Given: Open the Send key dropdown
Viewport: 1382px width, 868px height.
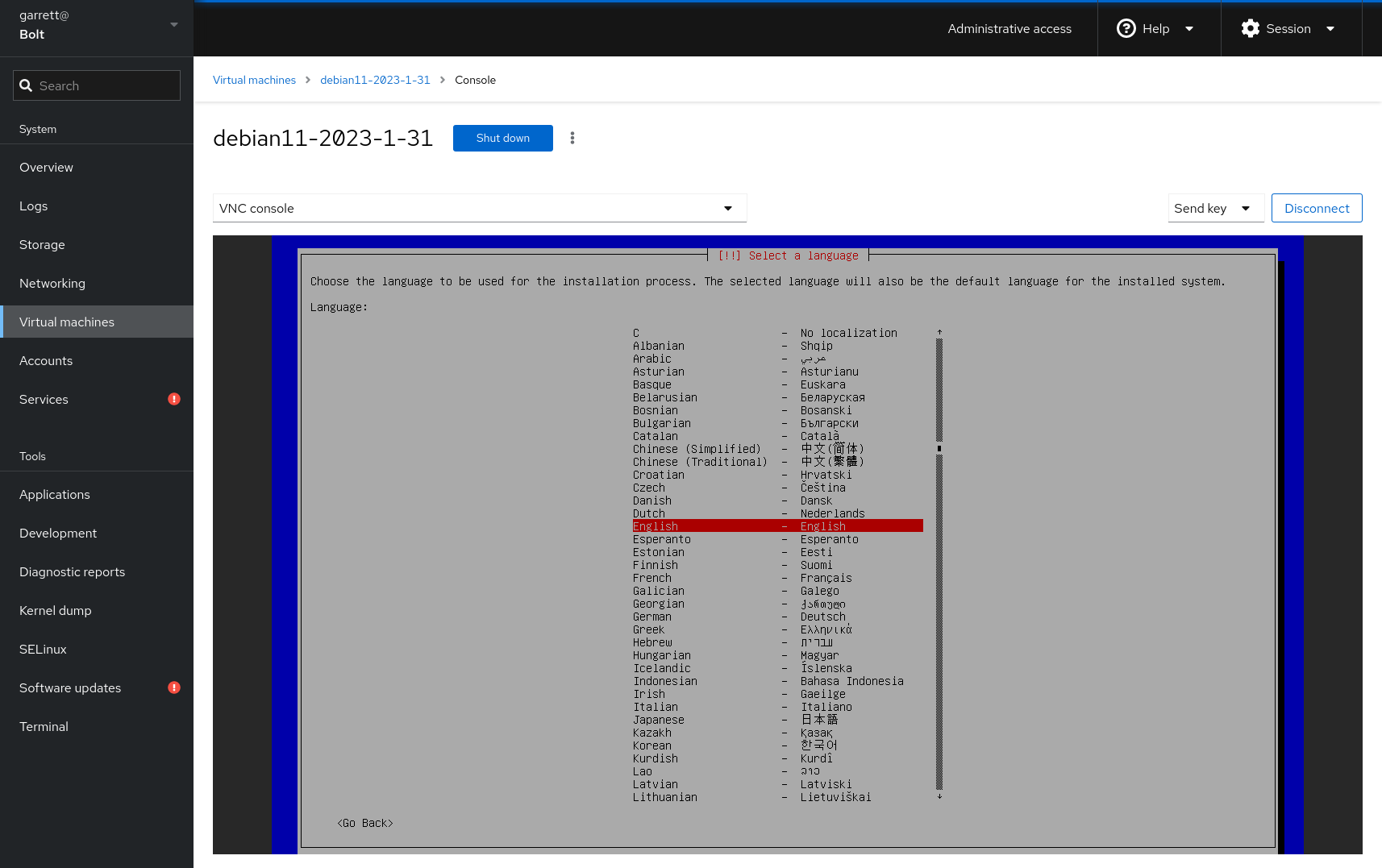Looking at the screenshot, I should pos(1216,208).
